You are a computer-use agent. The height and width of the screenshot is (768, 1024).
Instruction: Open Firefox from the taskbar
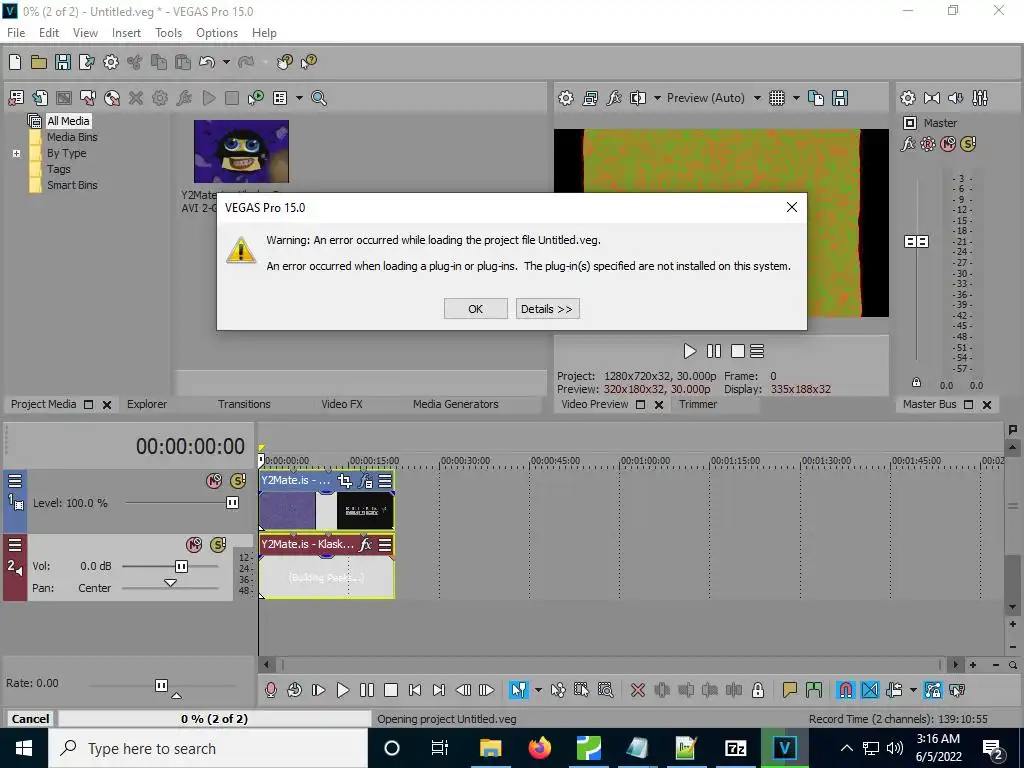click(x=539, y=748)
